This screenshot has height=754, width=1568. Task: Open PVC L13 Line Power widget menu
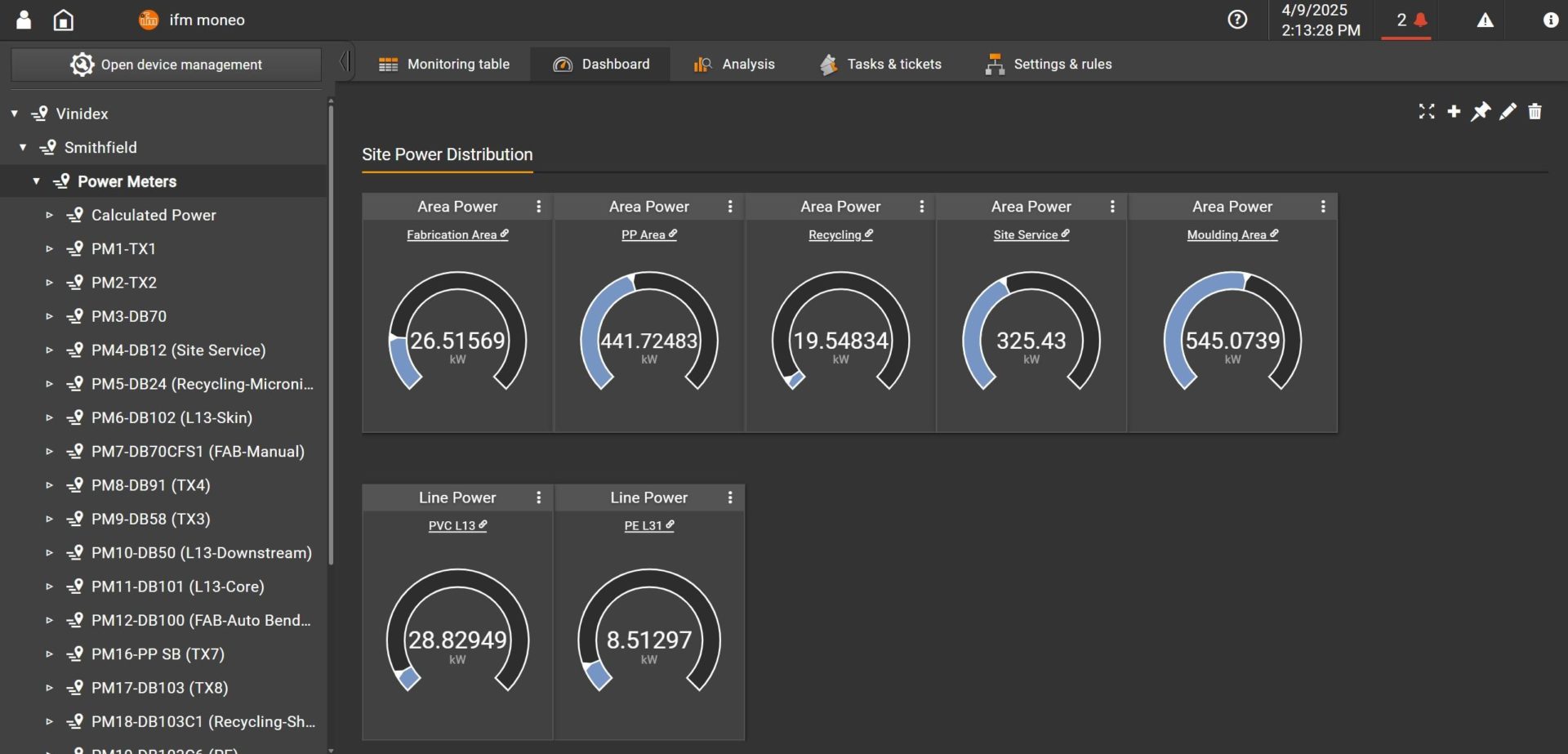pos(538,497)
